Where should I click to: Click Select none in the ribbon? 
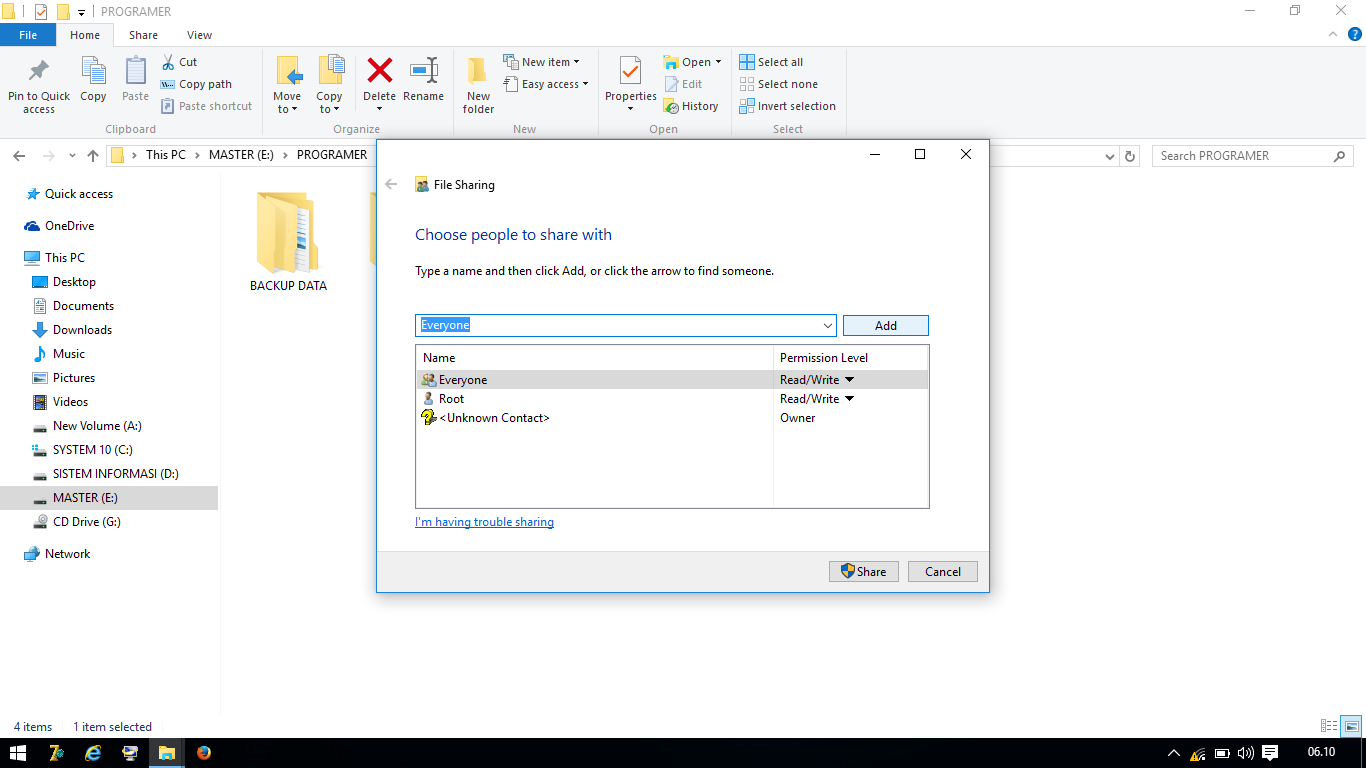[x=779, y=84]
